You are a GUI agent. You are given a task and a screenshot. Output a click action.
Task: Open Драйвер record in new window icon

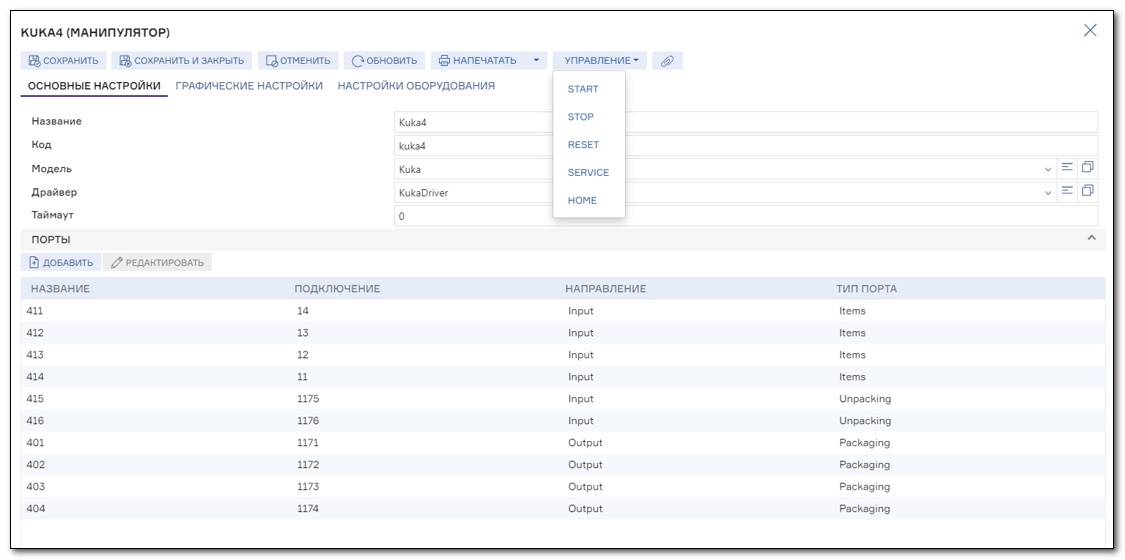(1088, 192)
